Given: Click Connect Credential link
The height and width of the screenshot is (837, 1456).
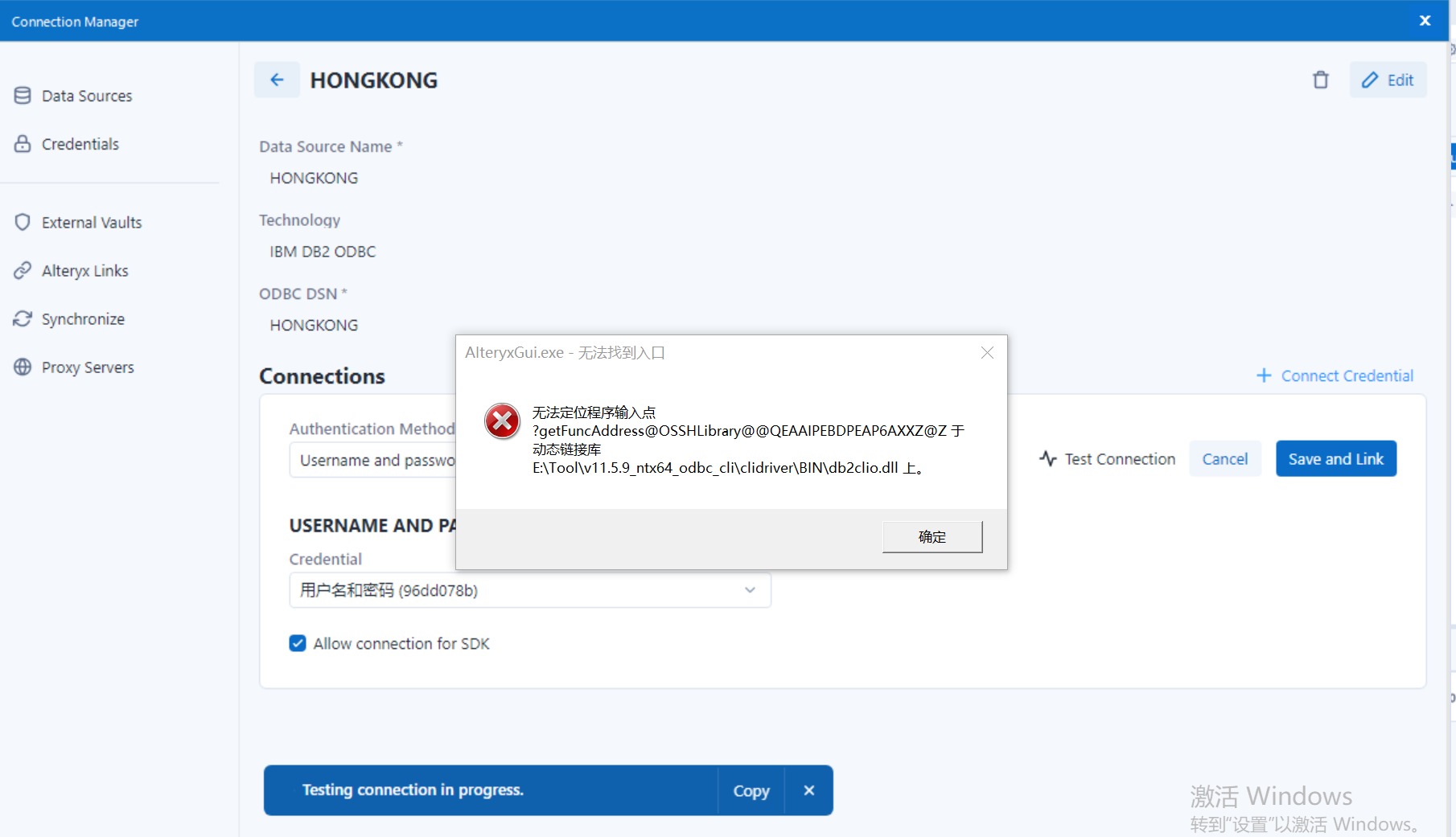Looking at the screenshot, I should [x=1335, y=375].
